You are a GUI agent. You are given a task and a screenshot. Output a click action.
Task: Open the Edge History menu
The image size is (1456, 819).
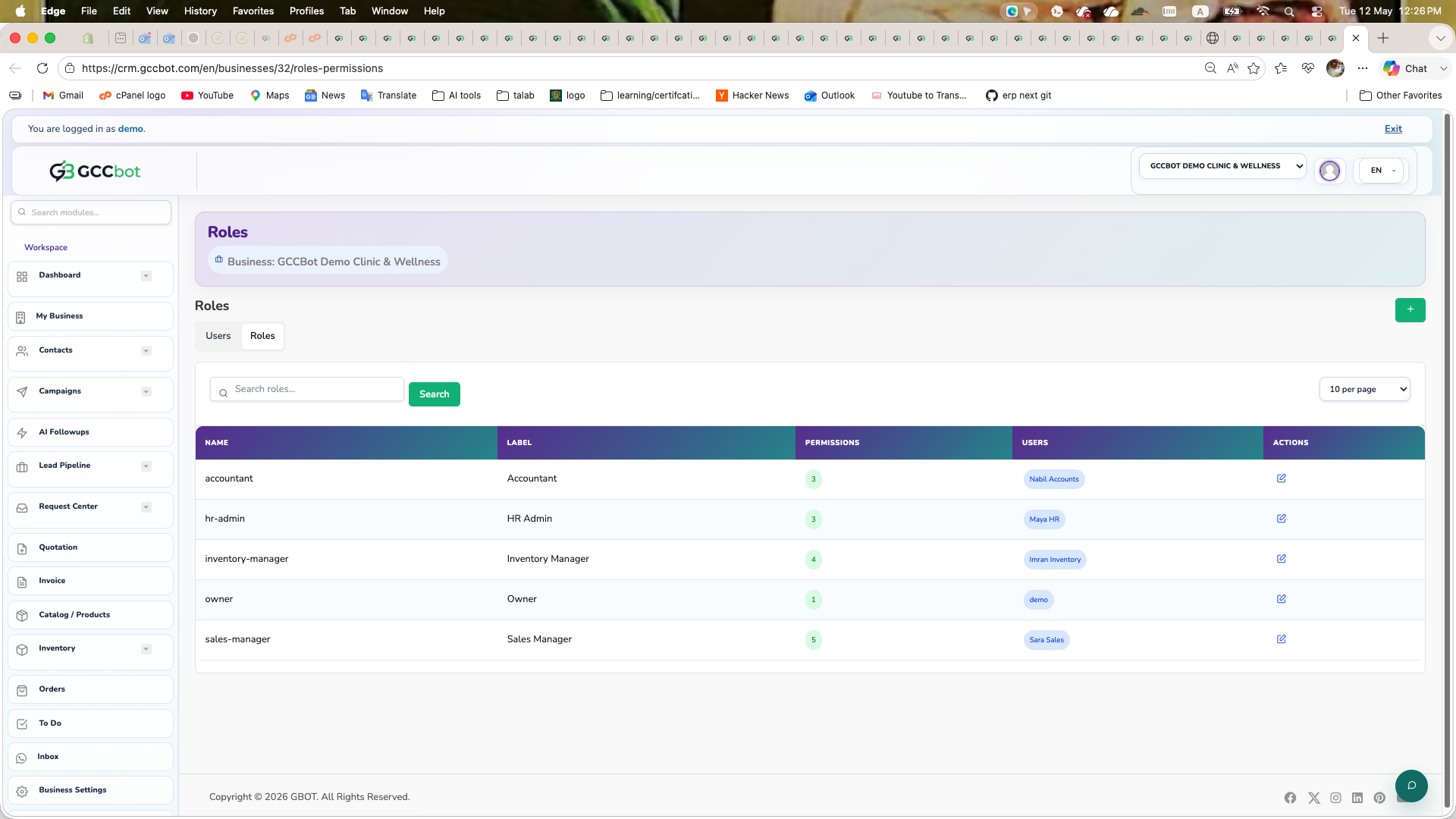click(x=200, y=11)
